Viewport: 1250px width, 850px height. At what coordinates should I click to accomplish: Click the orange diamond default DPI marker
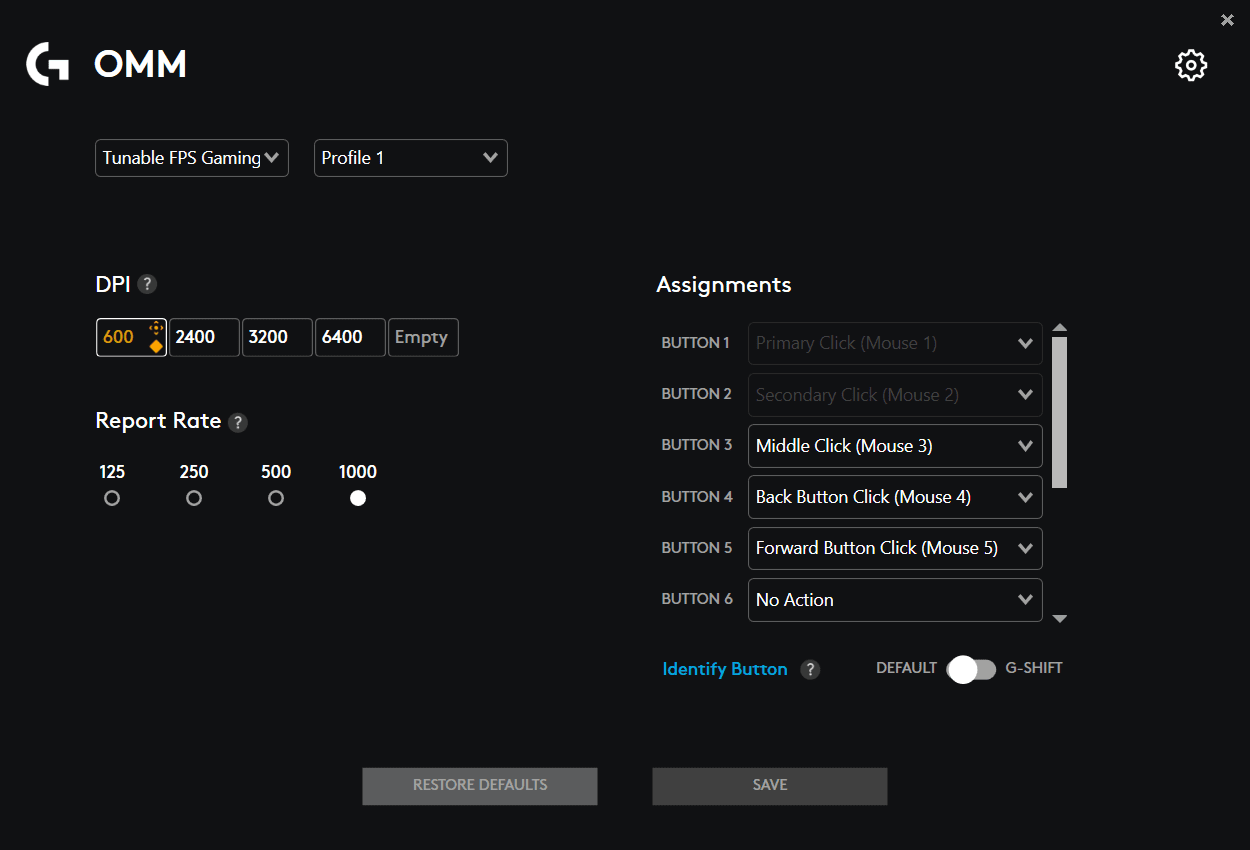tap(156, 346)
